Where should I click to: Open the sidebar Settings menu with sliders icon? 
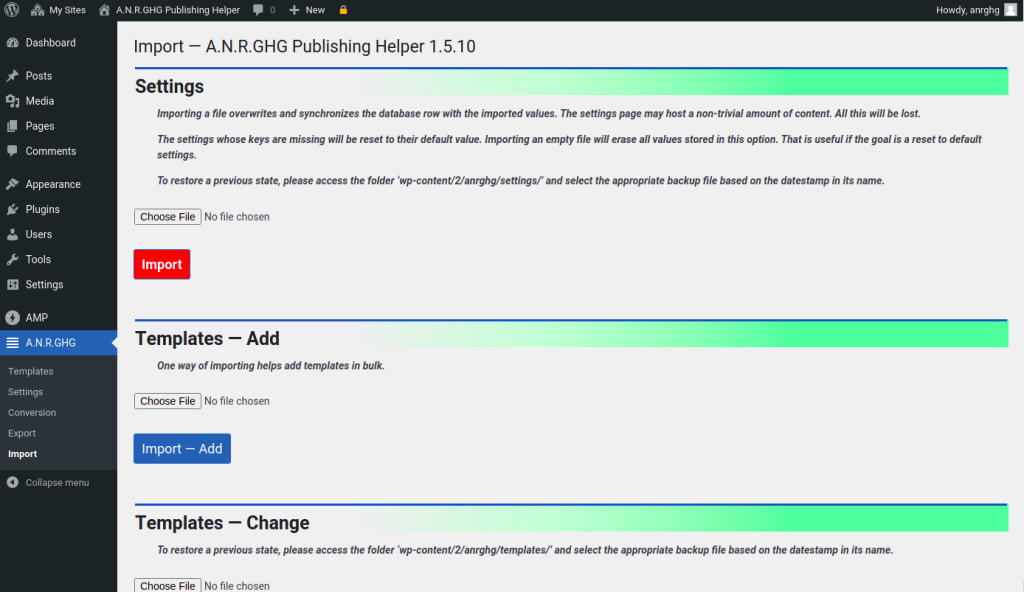58,284
